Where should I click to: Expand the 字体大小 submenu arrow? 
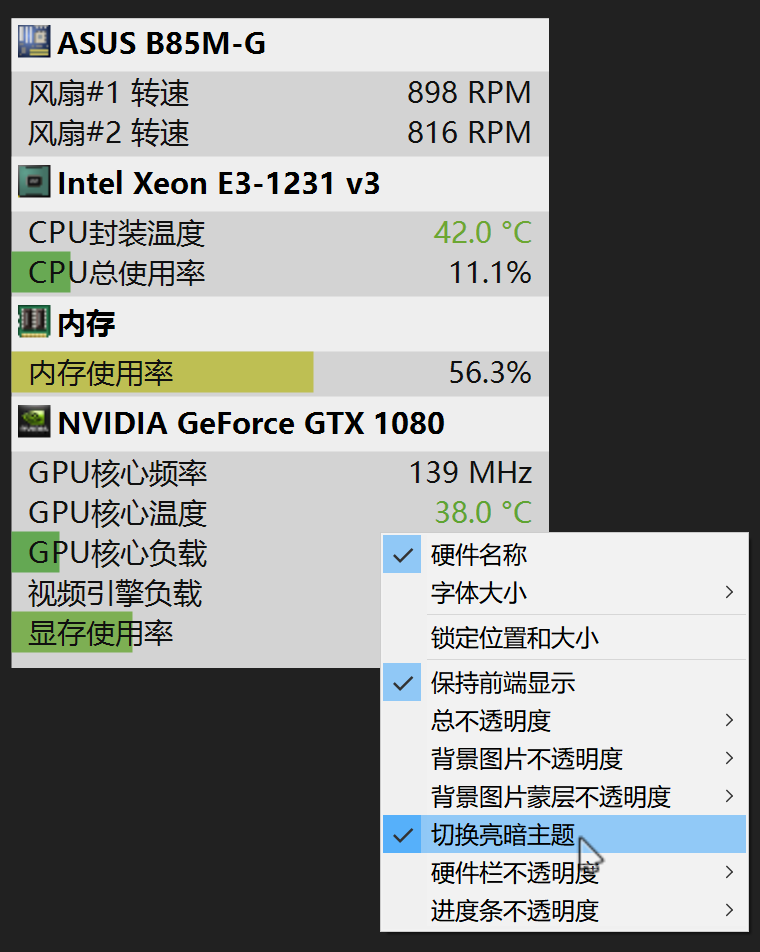coord(729,593)
